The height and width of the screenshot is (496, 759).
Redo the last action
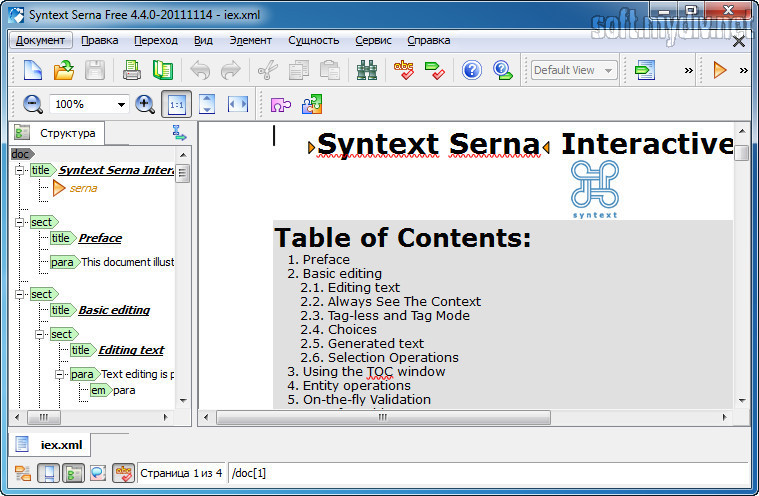(231, 70)
